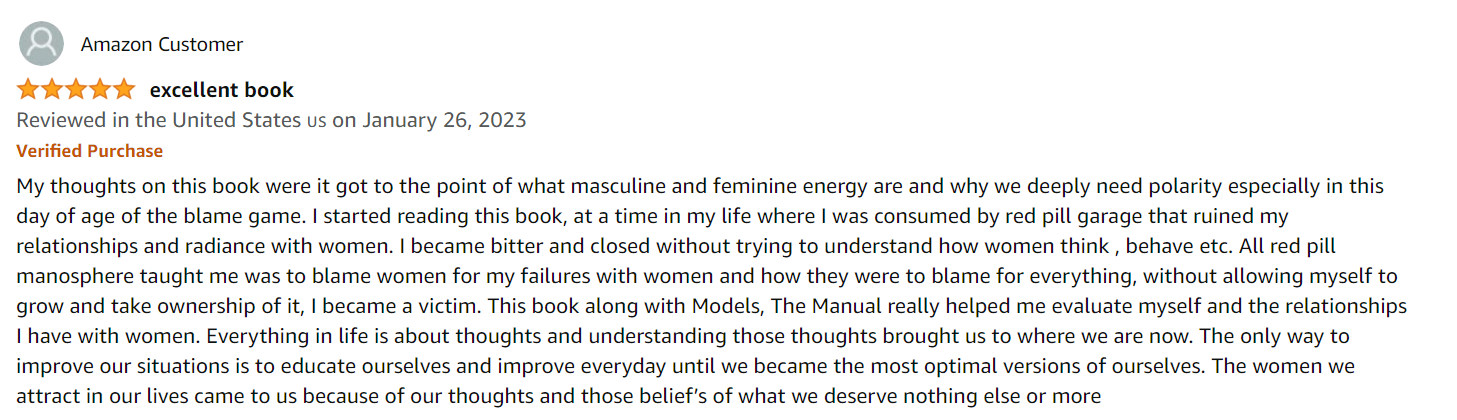This screenshot has height=420, width=1457.
Task: Click the "Reviewed in the United States" text
Action: coord(159,120)
